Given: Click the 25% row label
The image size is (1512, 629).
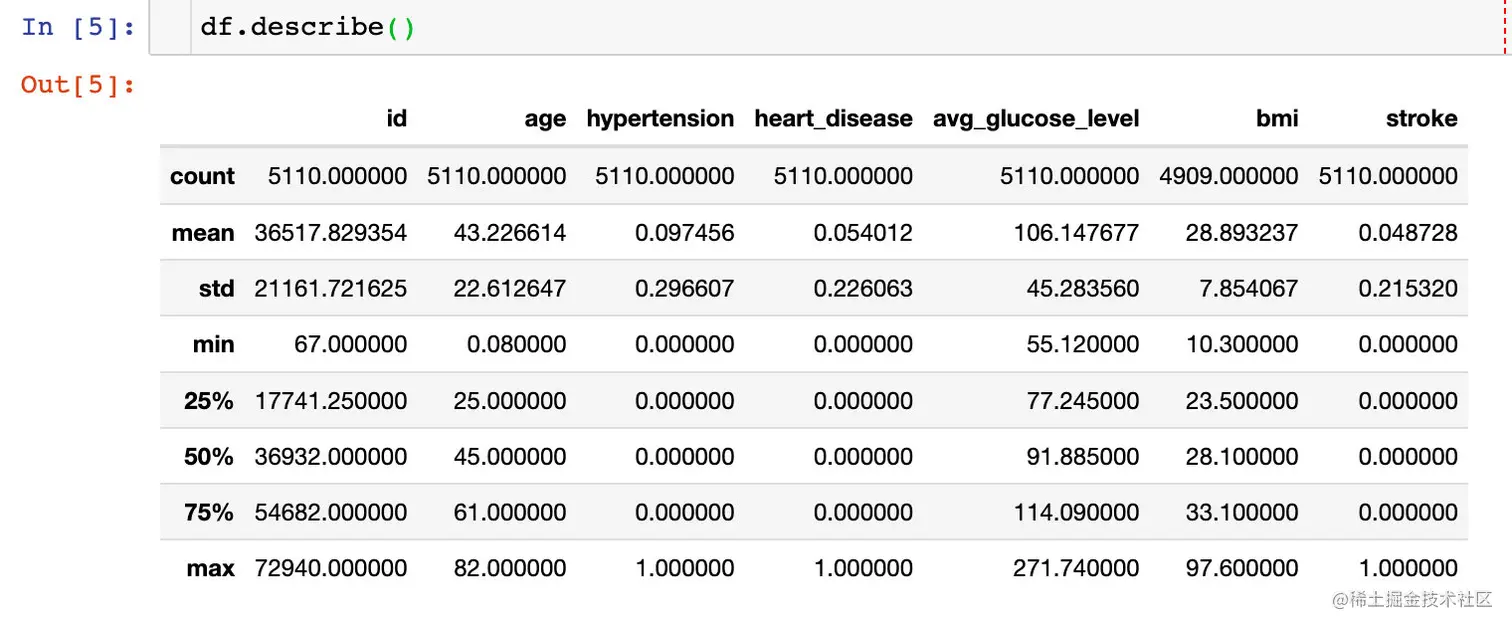Looking at the screenshot, I should click(208, 401).
